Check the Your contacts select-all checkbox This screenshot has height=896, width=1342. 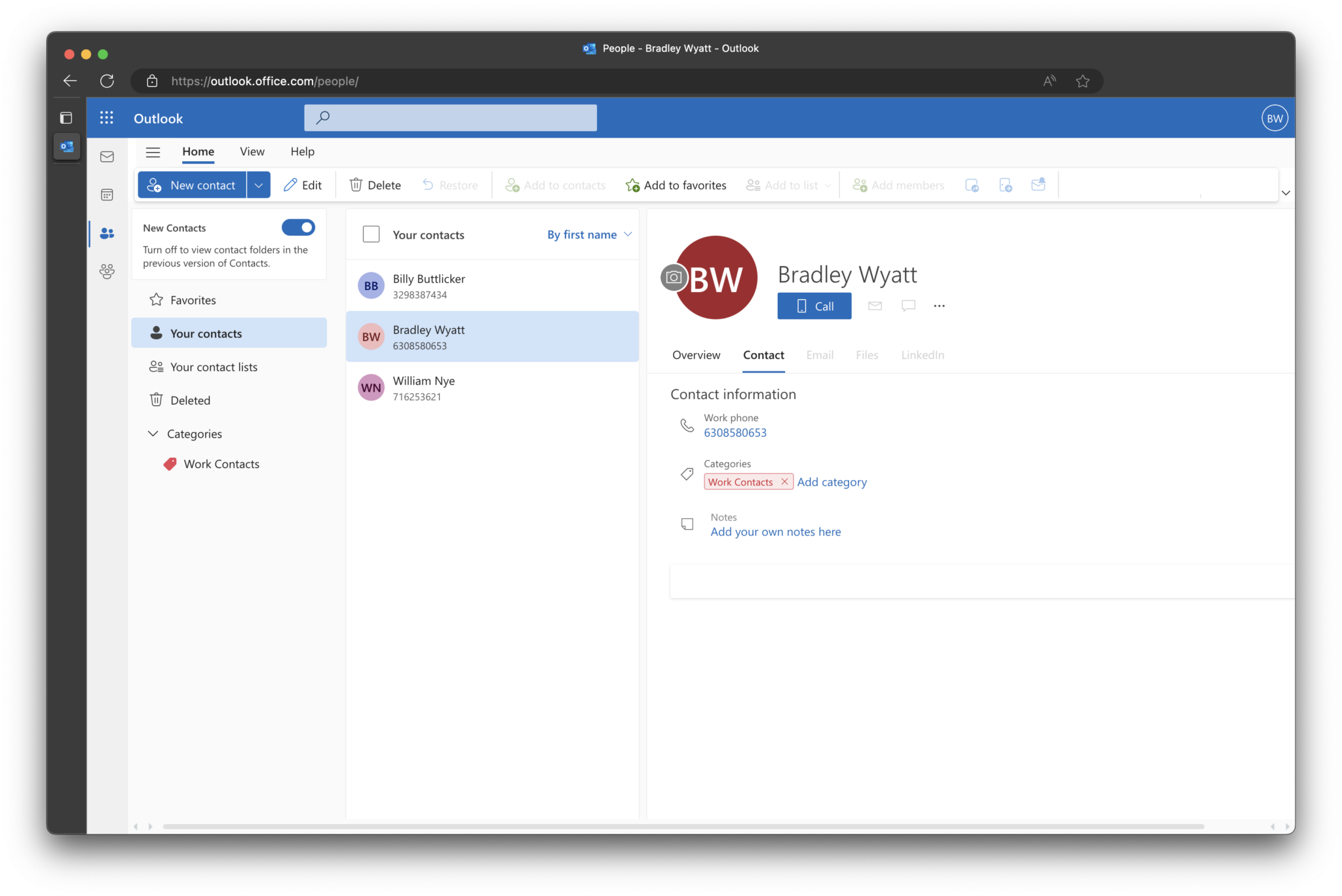(x=371, y=234)
